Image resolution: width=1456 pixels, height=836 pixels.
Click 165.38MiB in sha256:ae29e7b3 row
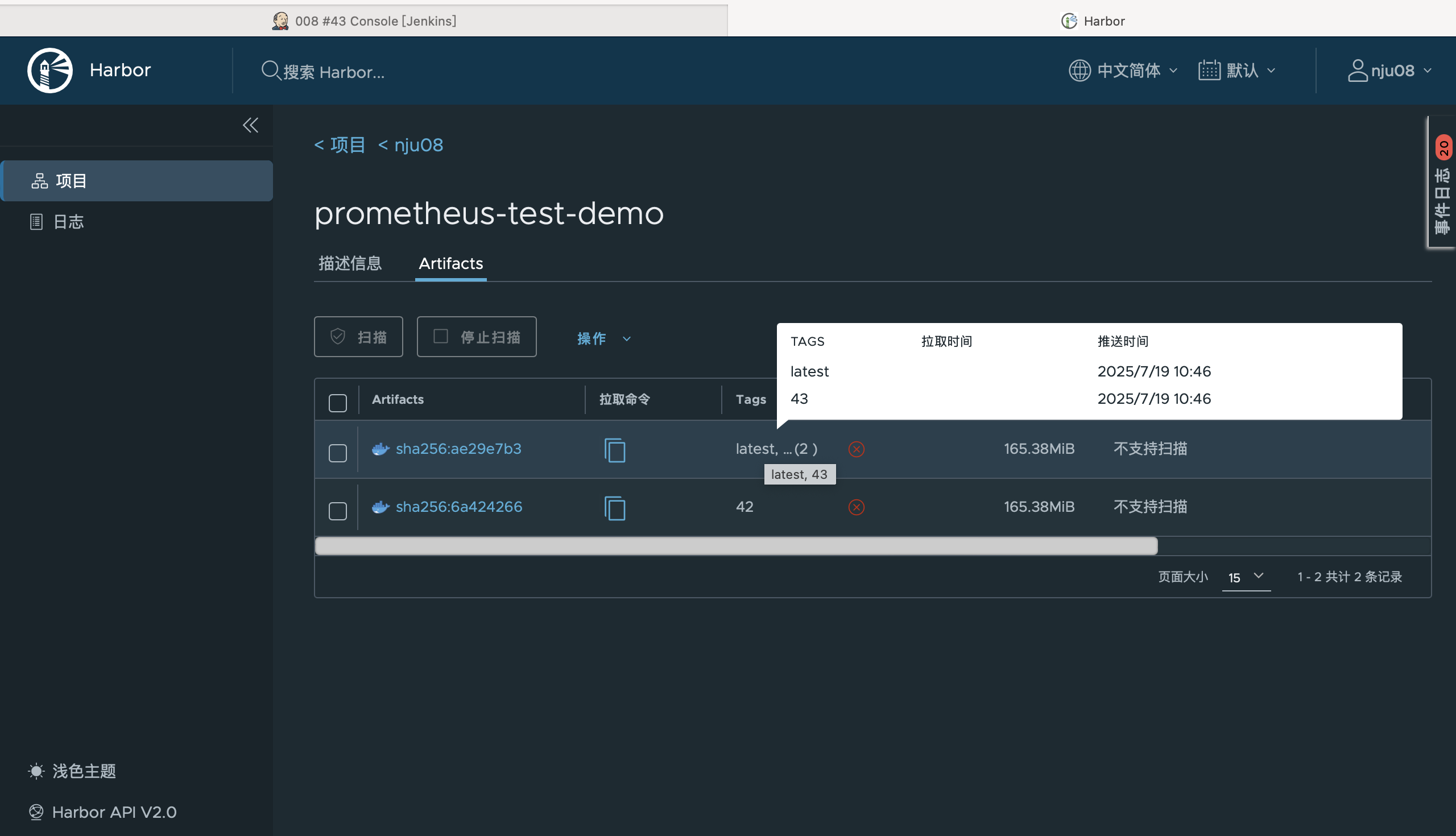[1039, 449]
